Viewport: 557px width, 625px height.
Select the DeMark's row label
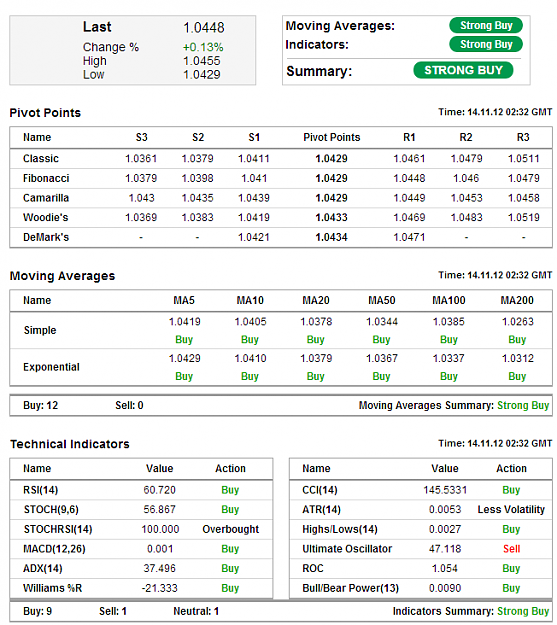[x=46, y=238]
